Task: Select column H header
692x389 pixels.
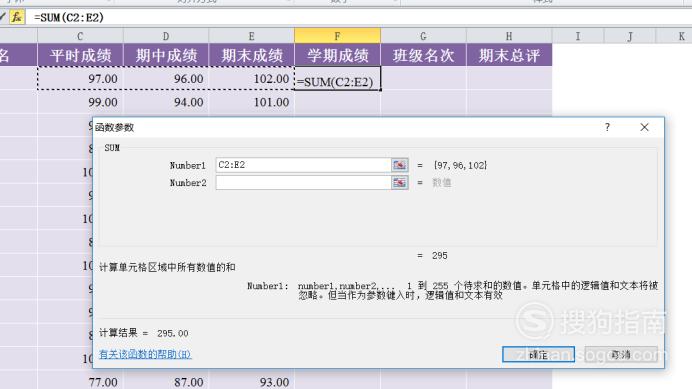Action: [509, 36]
